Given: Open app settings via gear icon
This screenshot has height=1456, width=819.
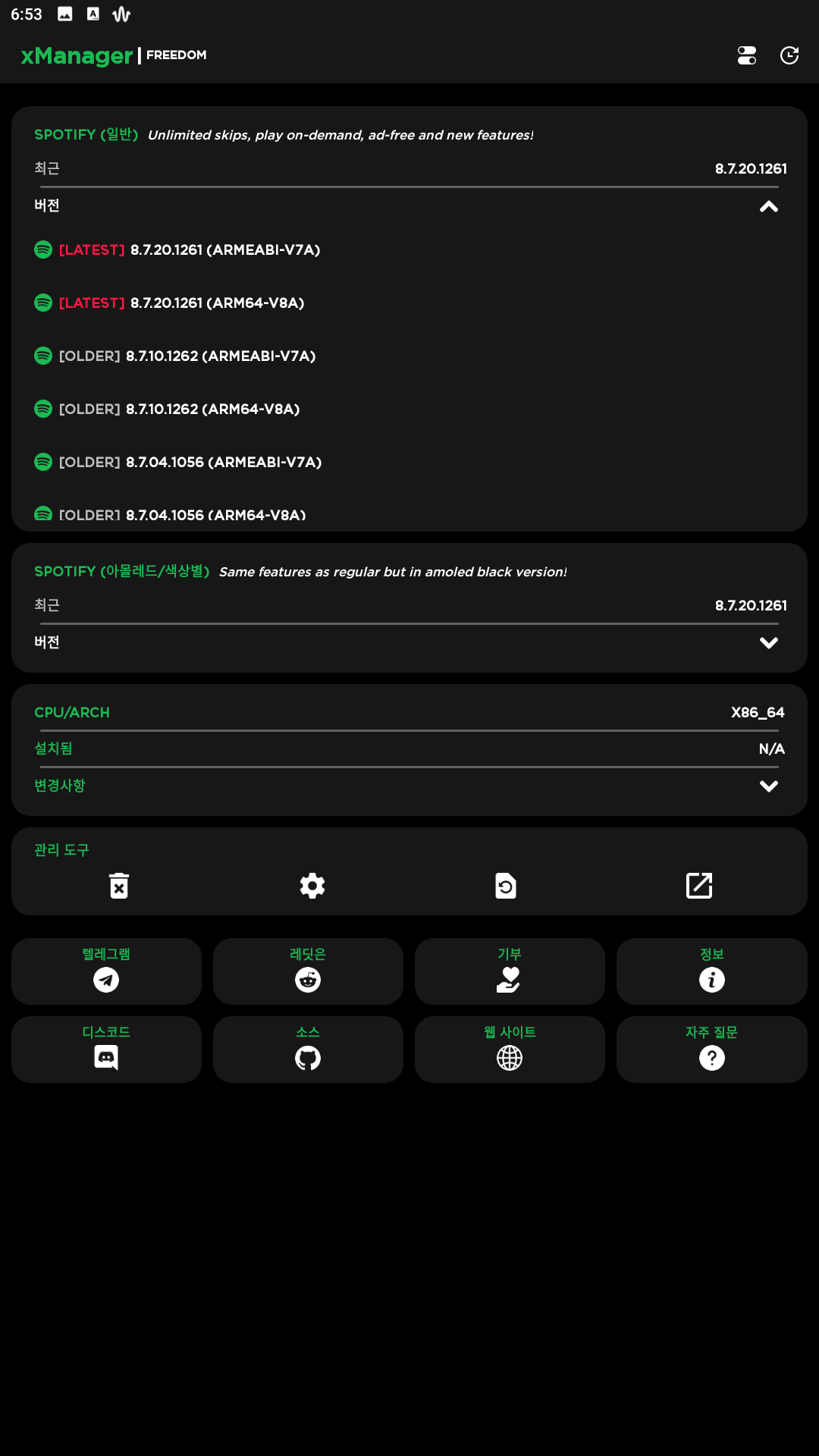Looking at the screenshot, I should pos(312,885).
